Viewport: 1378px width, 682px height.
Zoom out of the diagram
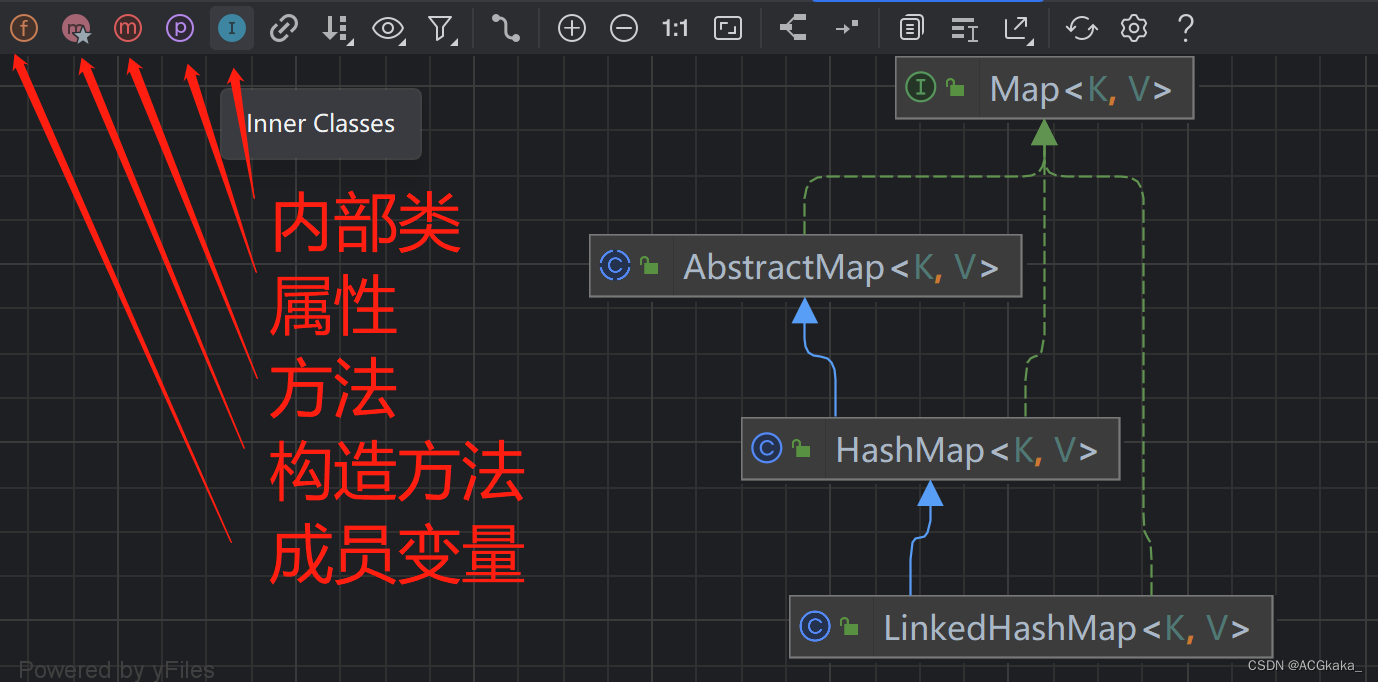(x=624, y=29)
